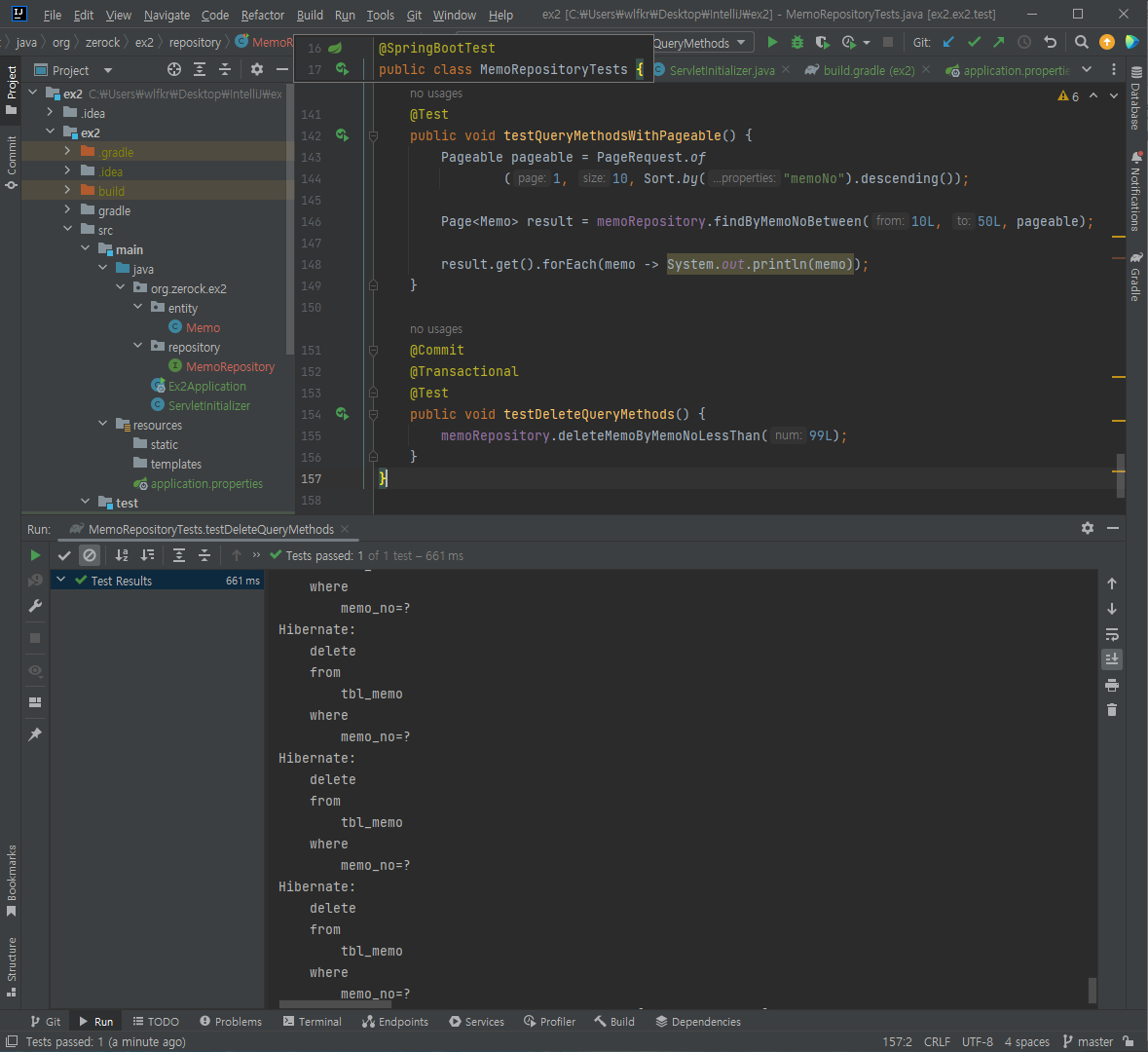The image size is (1148, 1052).
Task: Toggle sorting test results by duration
Action: pos(147,555)
